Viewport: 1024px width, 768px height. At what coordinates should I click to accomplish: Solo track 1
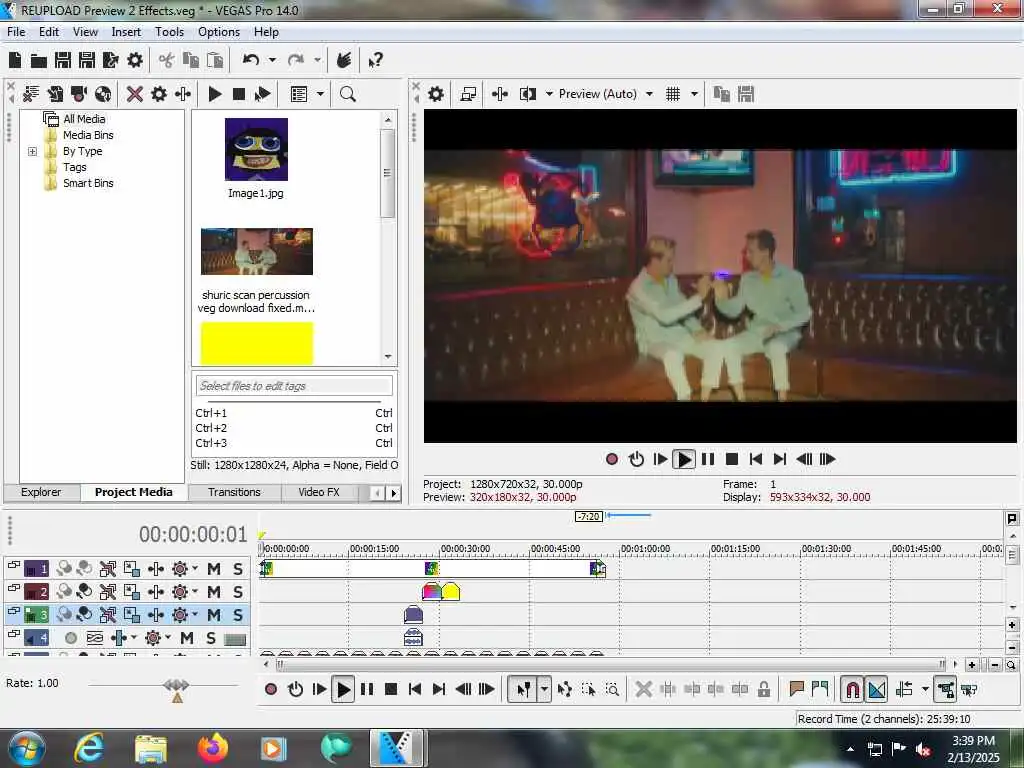pos(238,569)
